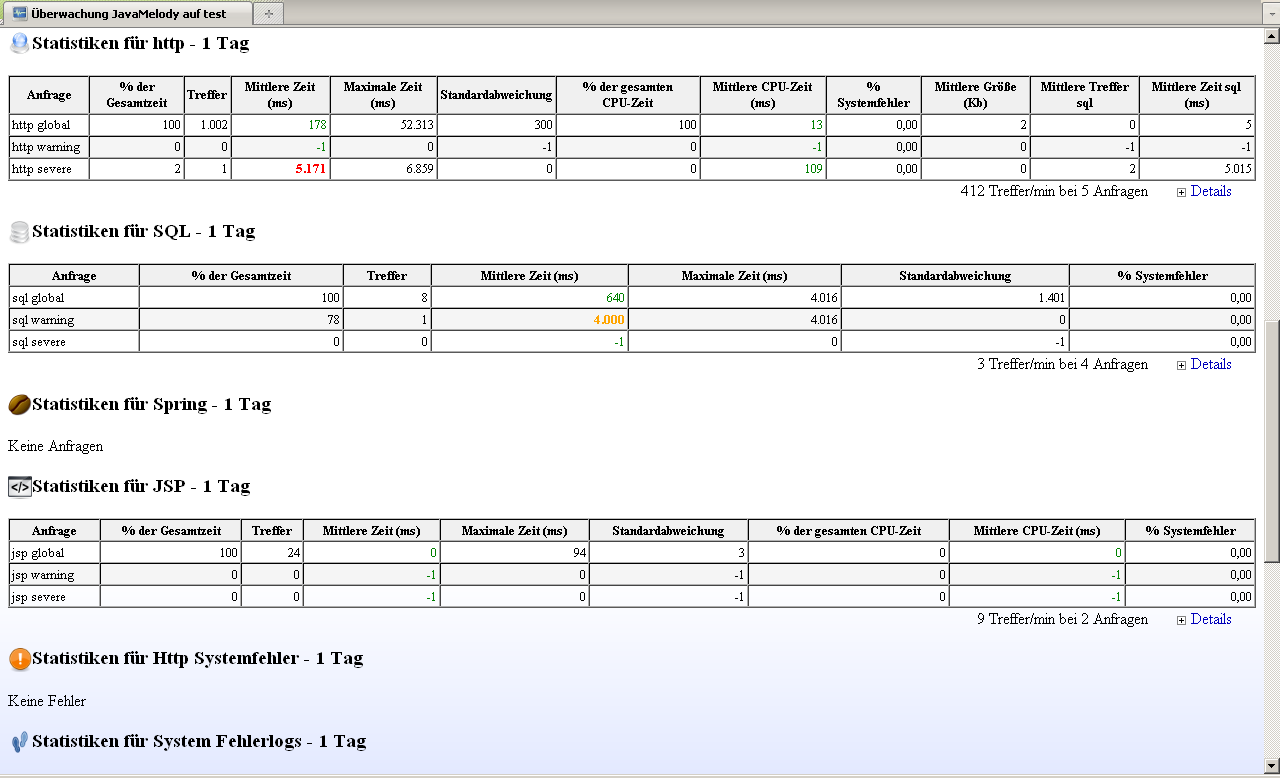Click the scrollbar up arrow
Screen dimensions: 1280x778
coord(1272,37)
